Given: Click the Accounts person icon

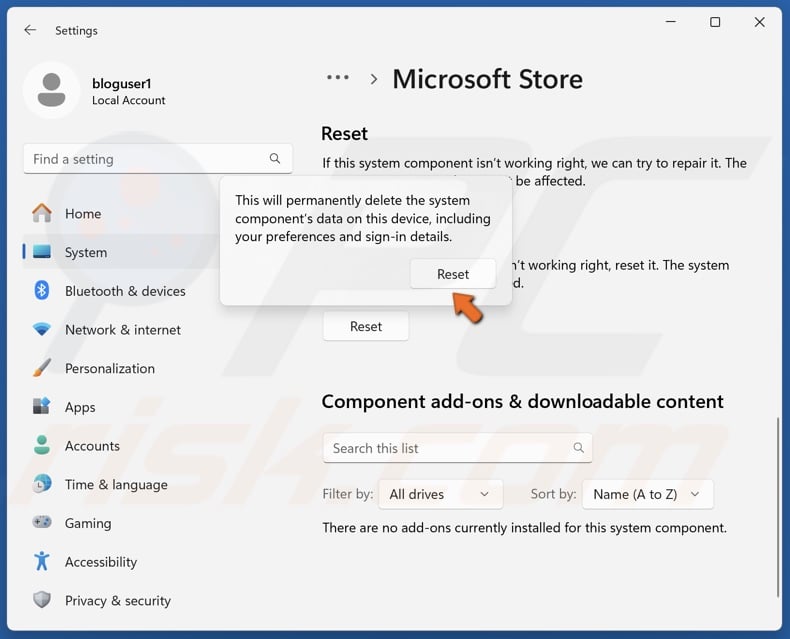Looking at the screenshot, I should [x=42, y=445].
